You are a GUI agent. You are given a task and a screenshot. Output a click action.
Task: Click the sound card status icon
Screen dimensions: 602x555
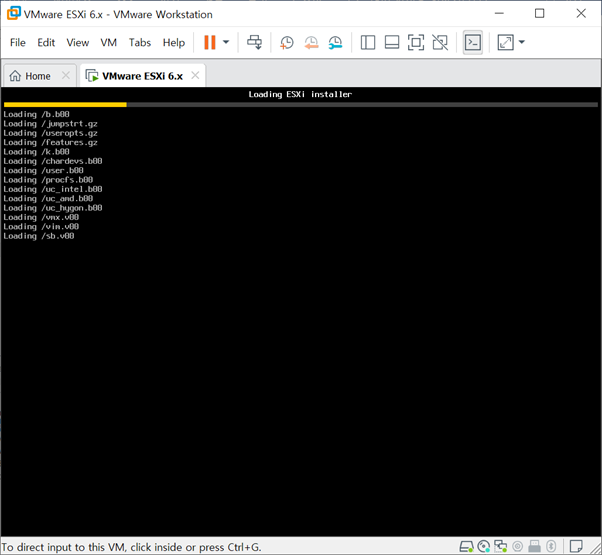[x=518, y=546]
